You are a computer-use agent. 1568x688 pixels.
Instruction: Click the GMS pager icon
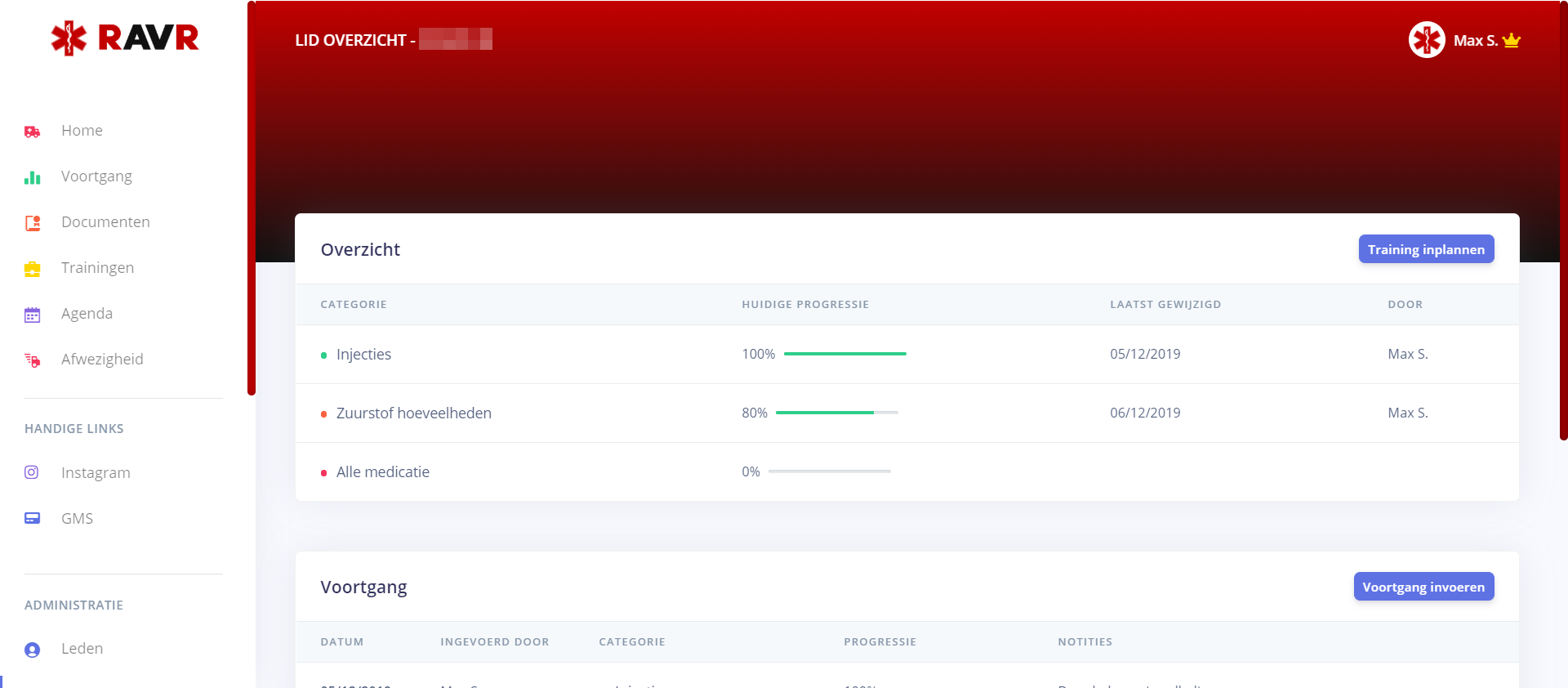[x=32, y=518]
